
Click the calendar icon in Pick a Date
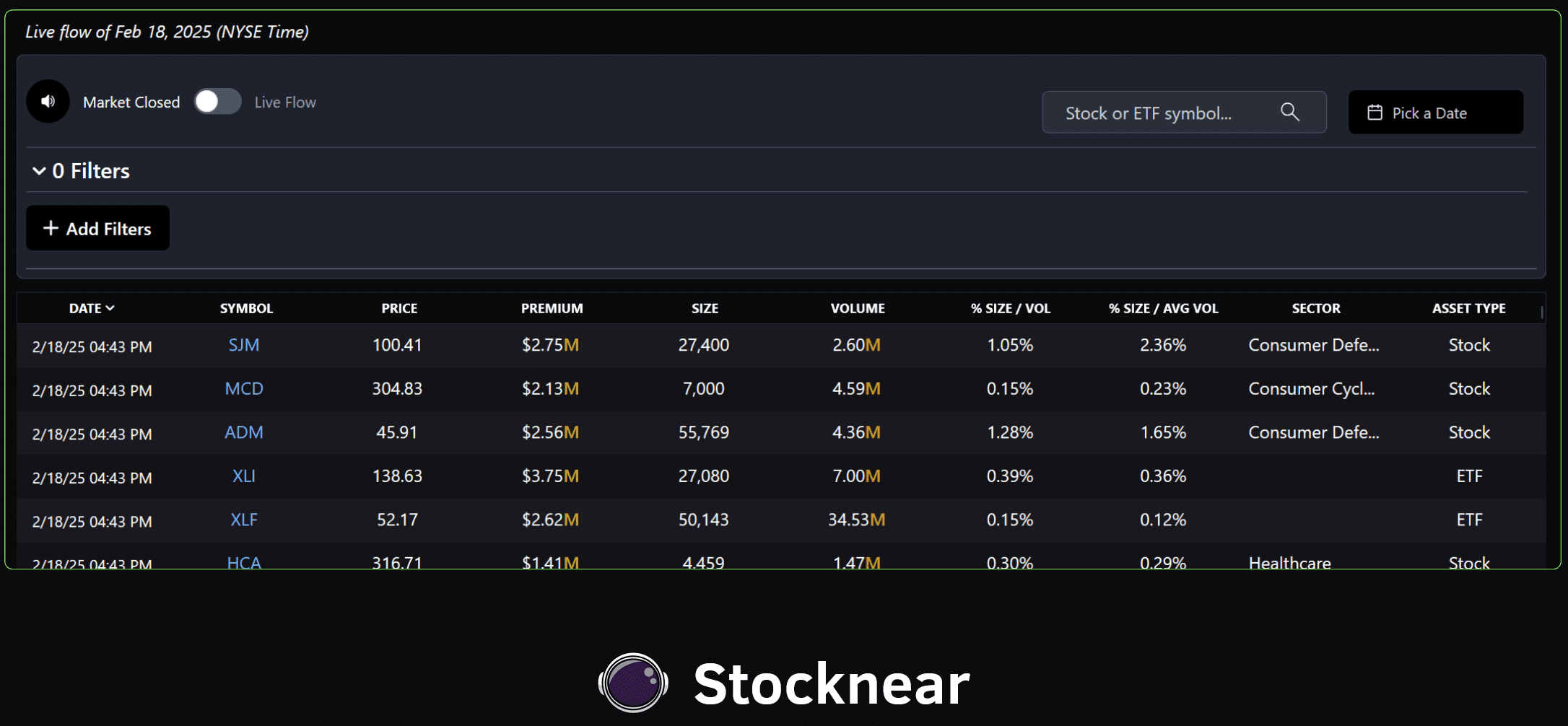coord(1375,113)
